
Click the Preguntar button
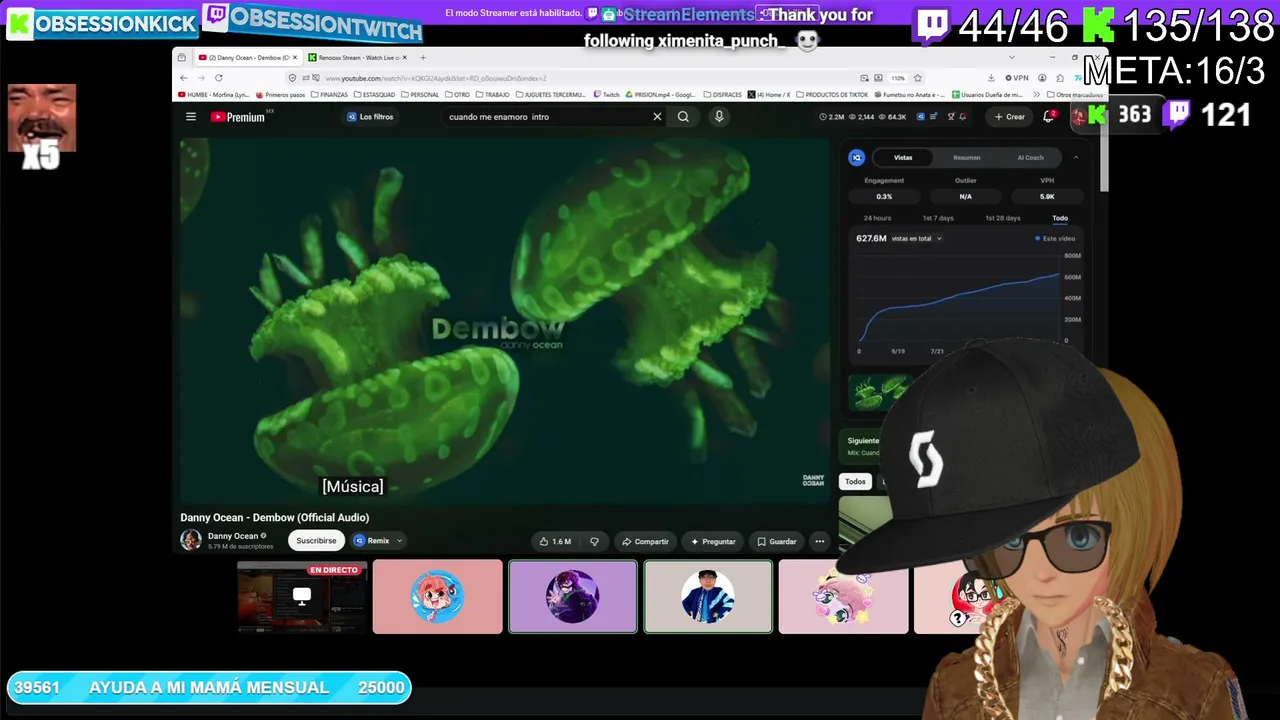click(x=713, y=541)
